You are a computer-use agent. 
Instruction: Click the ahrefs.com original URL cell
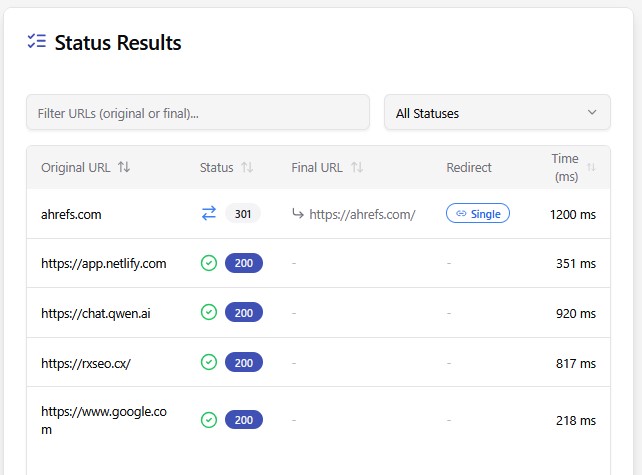71,214
